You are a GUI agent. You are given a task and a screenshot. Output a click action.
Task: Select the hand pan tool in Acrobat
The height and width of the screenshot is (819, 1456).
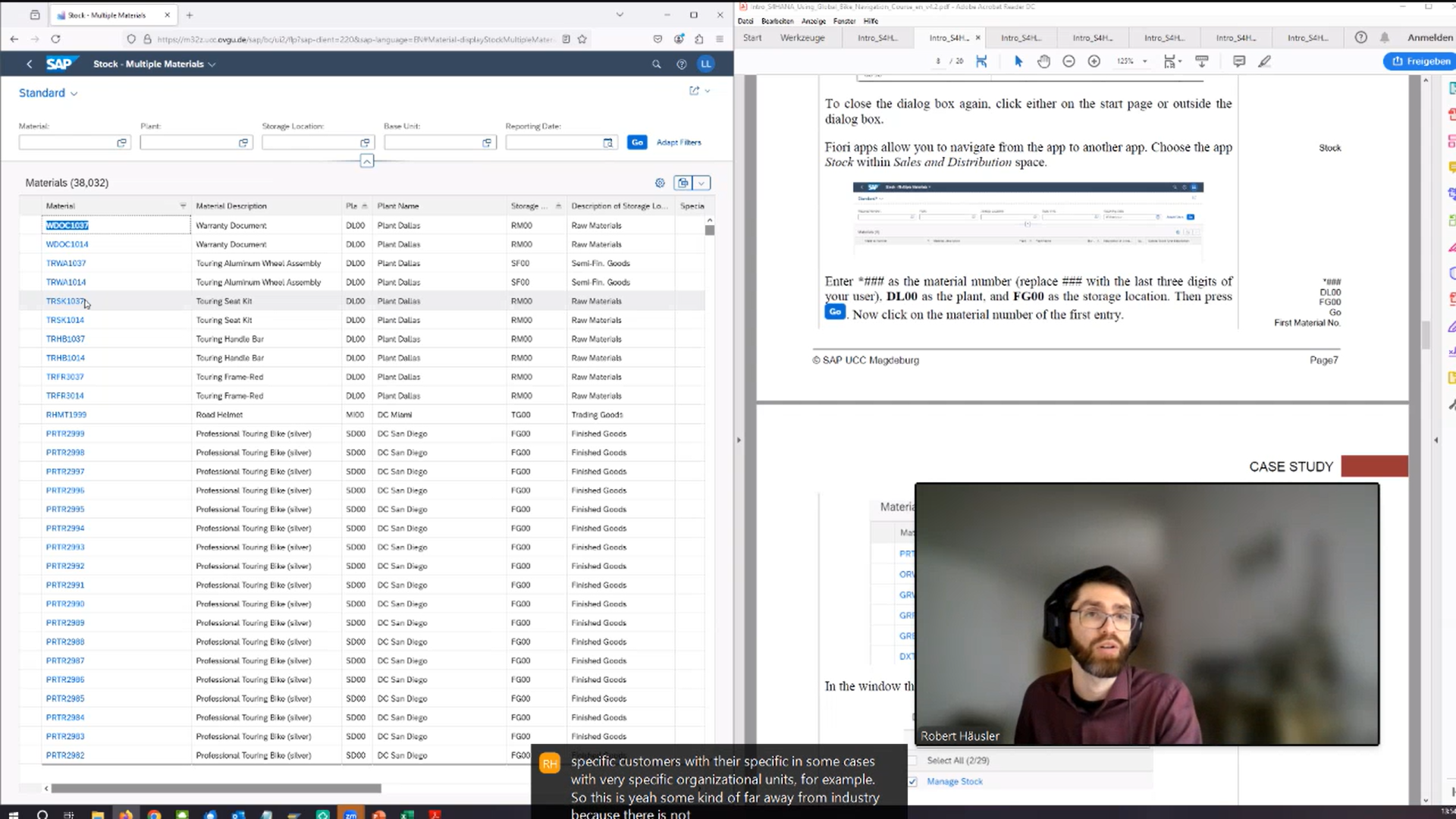coord(1043,61)
